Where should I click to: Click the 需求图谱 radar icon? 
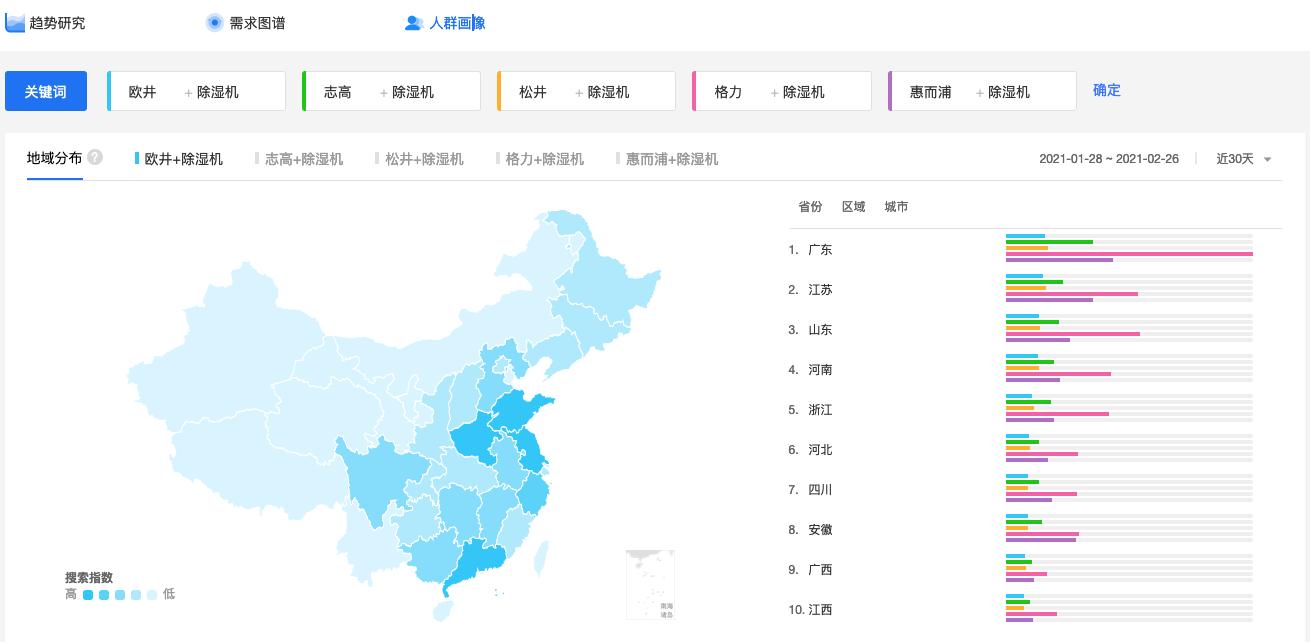click(214, 21)
